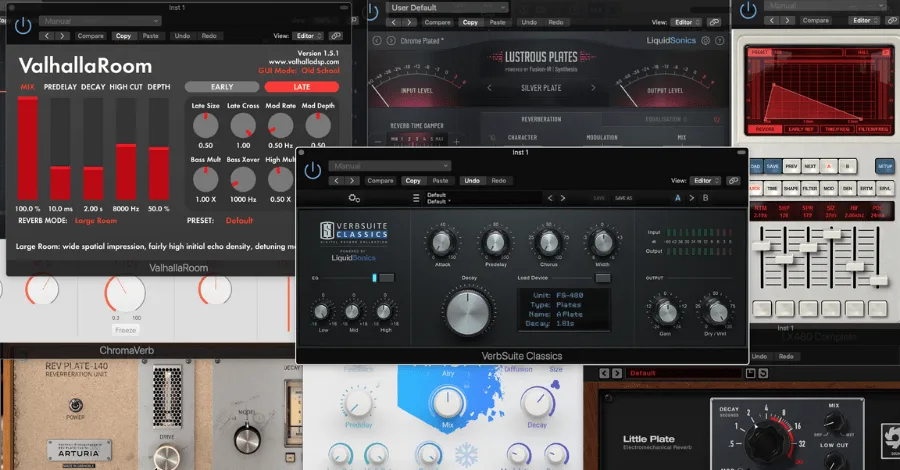Click previous arrow in Little Plate preset bar
900x470 pixels.
tap(604, 373)
